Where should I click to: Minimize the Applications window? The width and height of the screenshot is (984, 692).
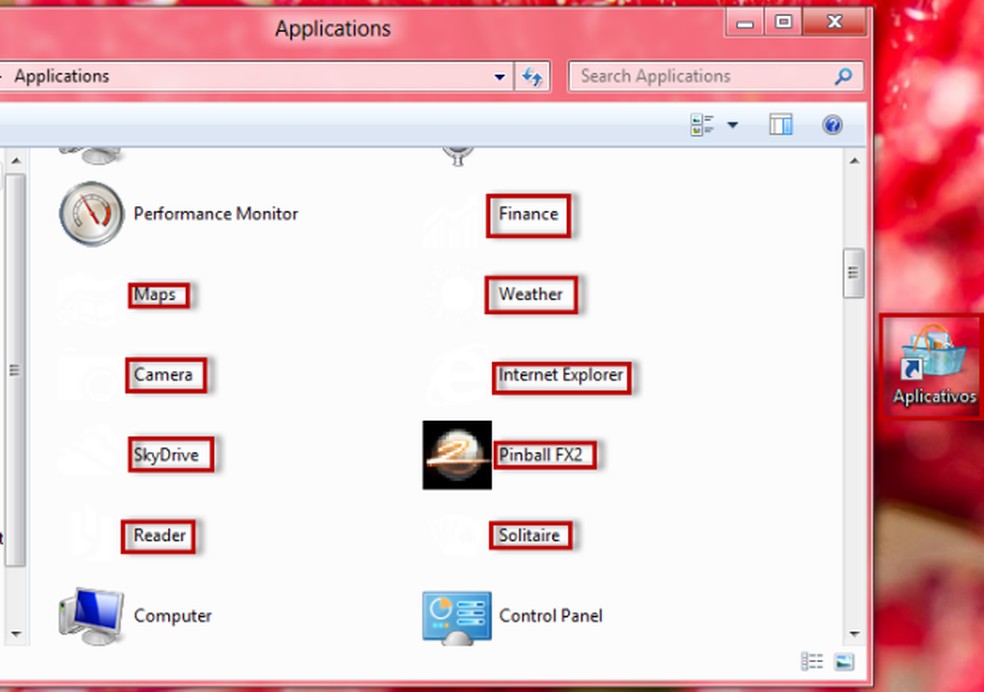(x=745, y=23)
